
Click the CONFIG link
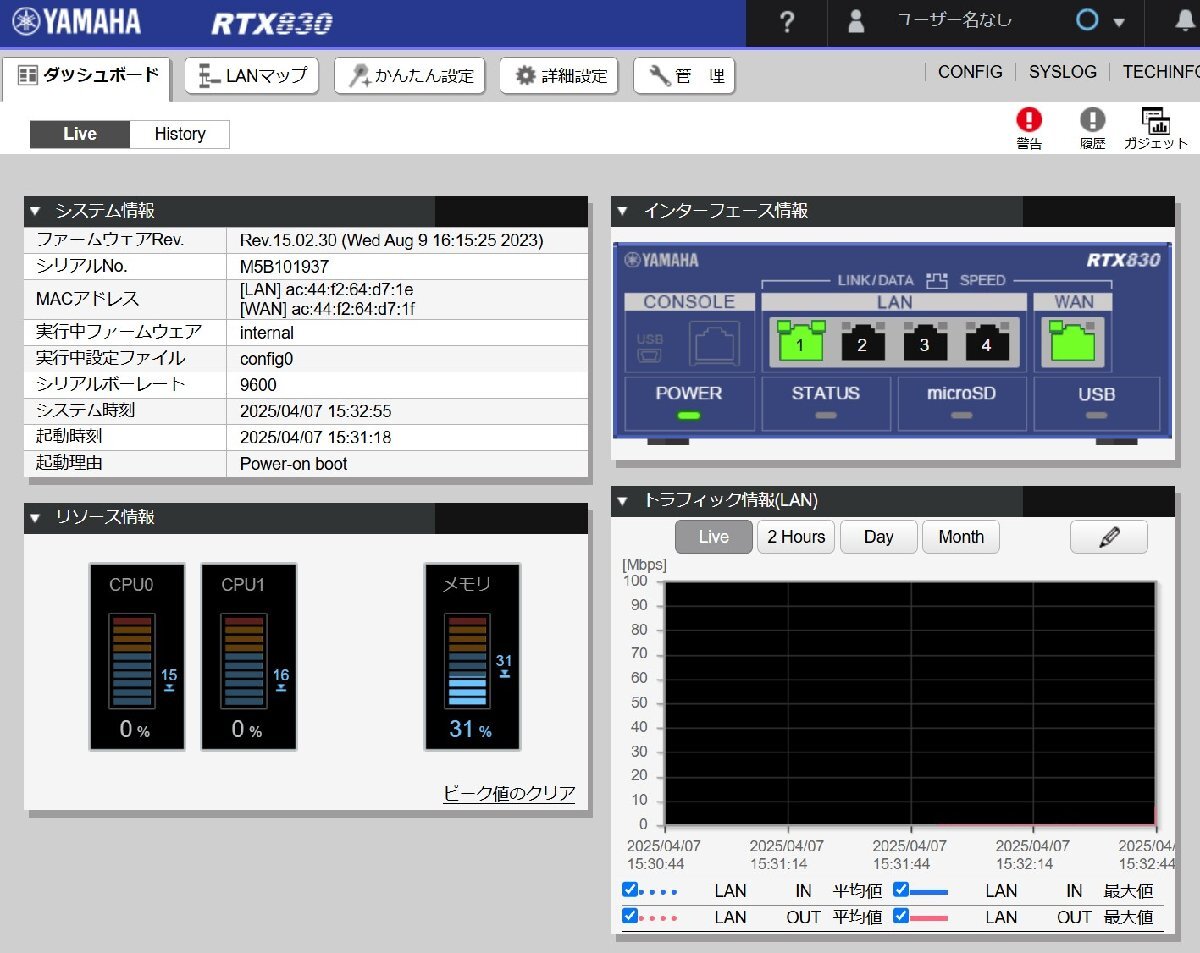click(970, 72)
